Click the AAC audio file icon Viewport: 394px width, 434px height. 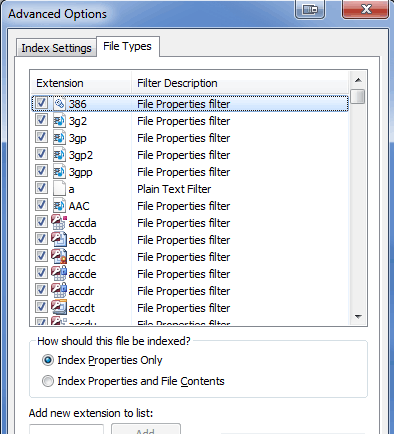[x=59, y=206]
